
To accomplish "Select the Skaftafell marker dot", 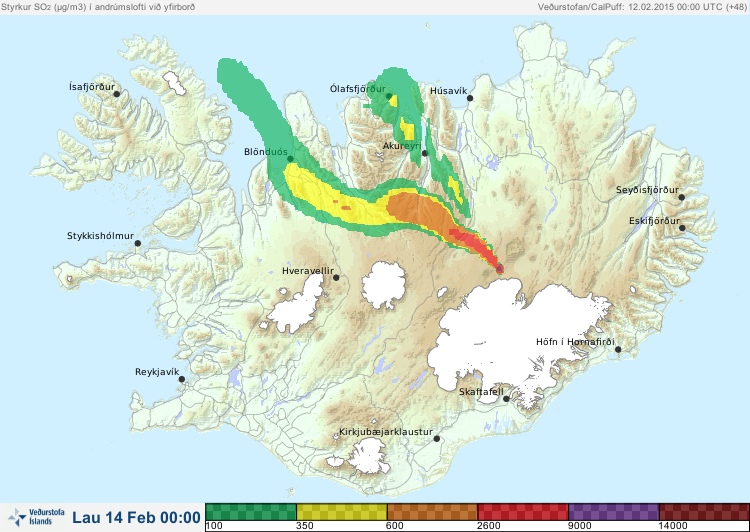I will [506, 399].
